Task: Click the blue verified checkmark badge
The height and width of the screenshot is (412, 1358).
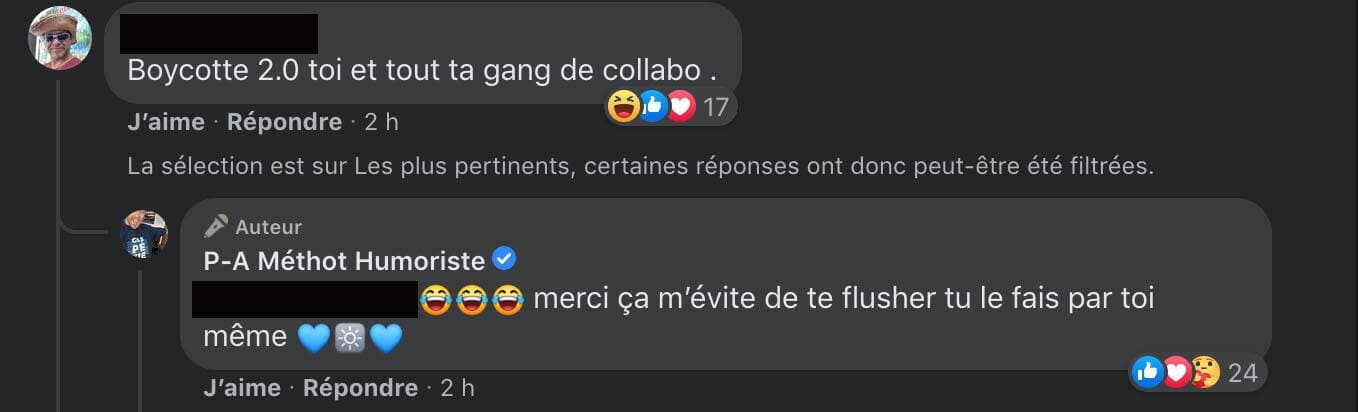Action: pos(505,260)
